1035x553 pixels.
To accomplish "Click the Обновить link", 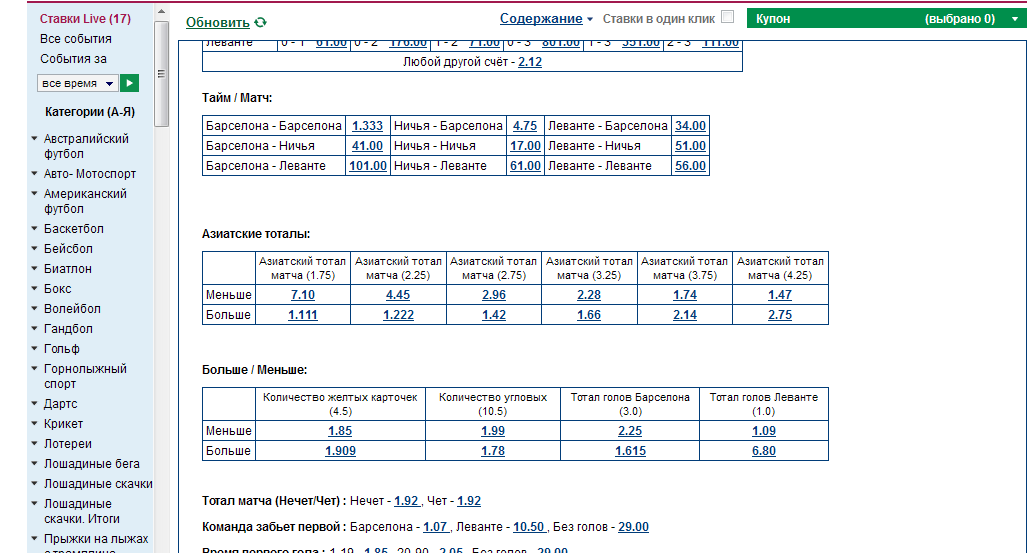I will [x=218, y=22].
